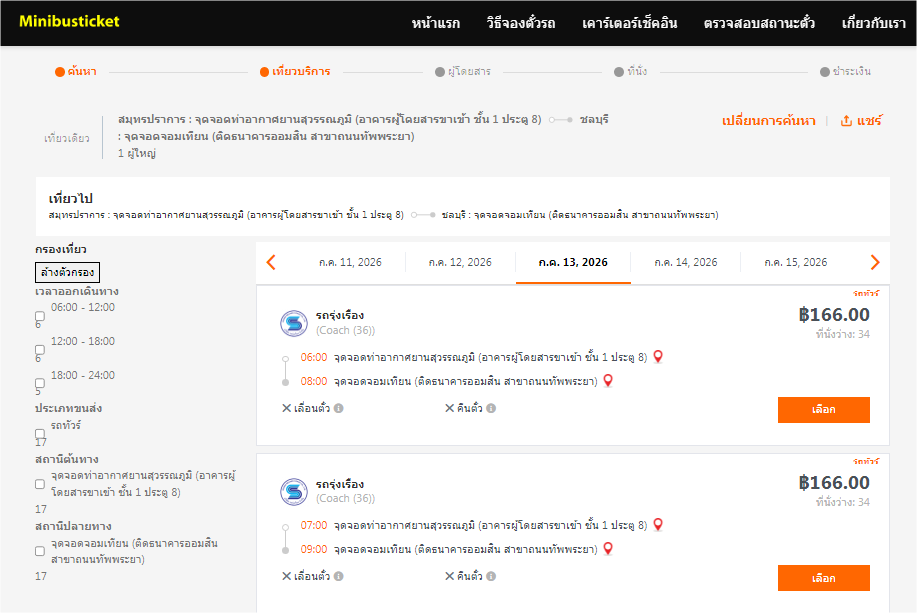Click the ผู้โดยสาร progress step
917x613 pixels.
point(463,71)
